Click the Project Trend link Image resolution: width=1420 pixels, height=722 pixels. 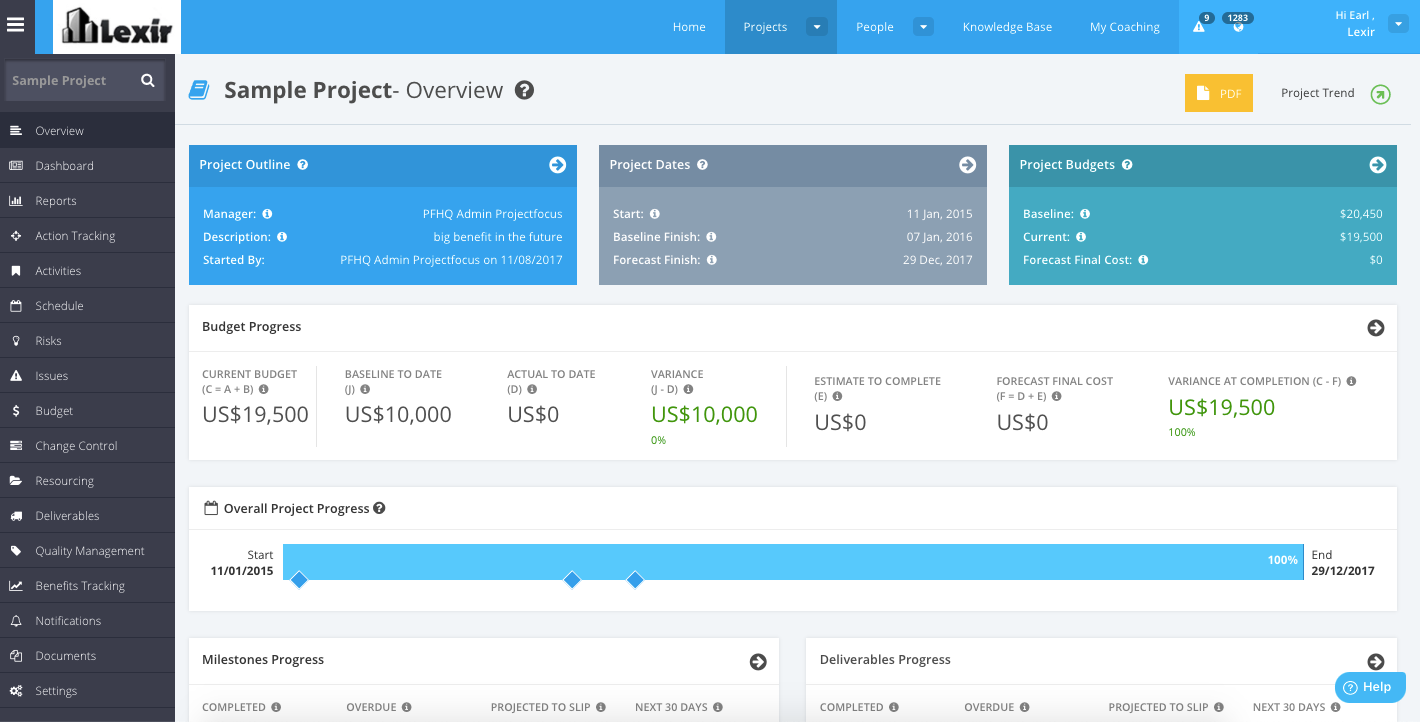click(1318, 93)
